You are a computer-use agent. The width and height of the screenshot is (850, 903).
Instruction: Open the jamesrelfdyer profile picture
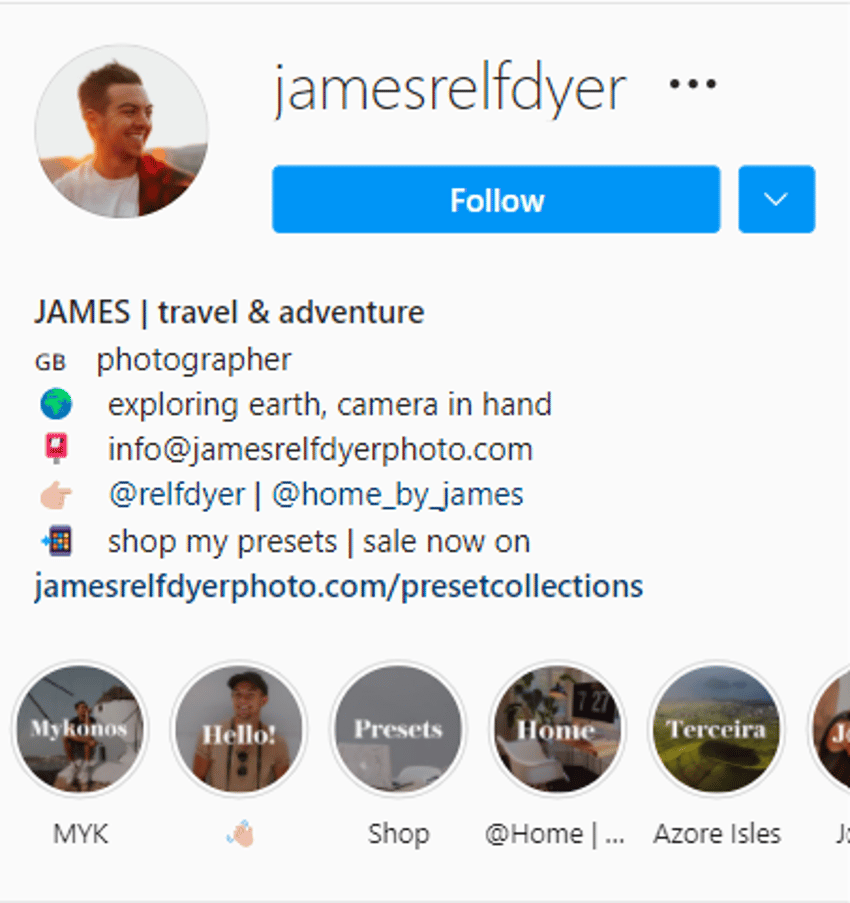(x=122, y=131)
